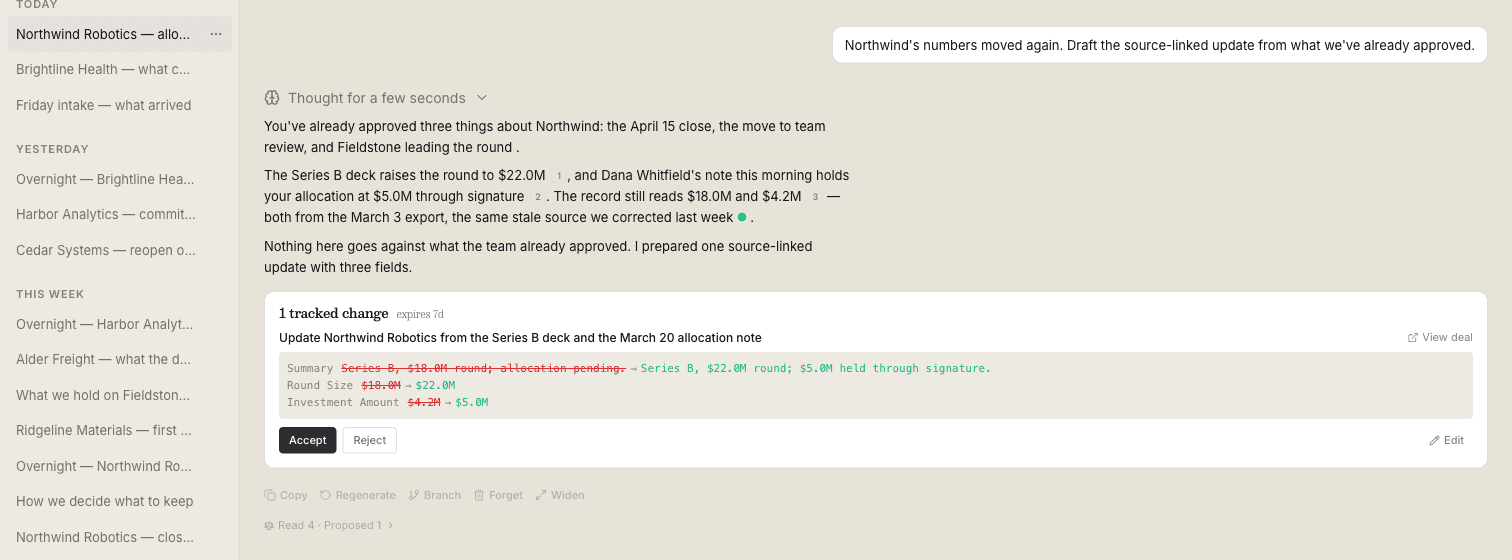Click the Branch icon
The image size is (1512, 560).
tap(414, 495)
